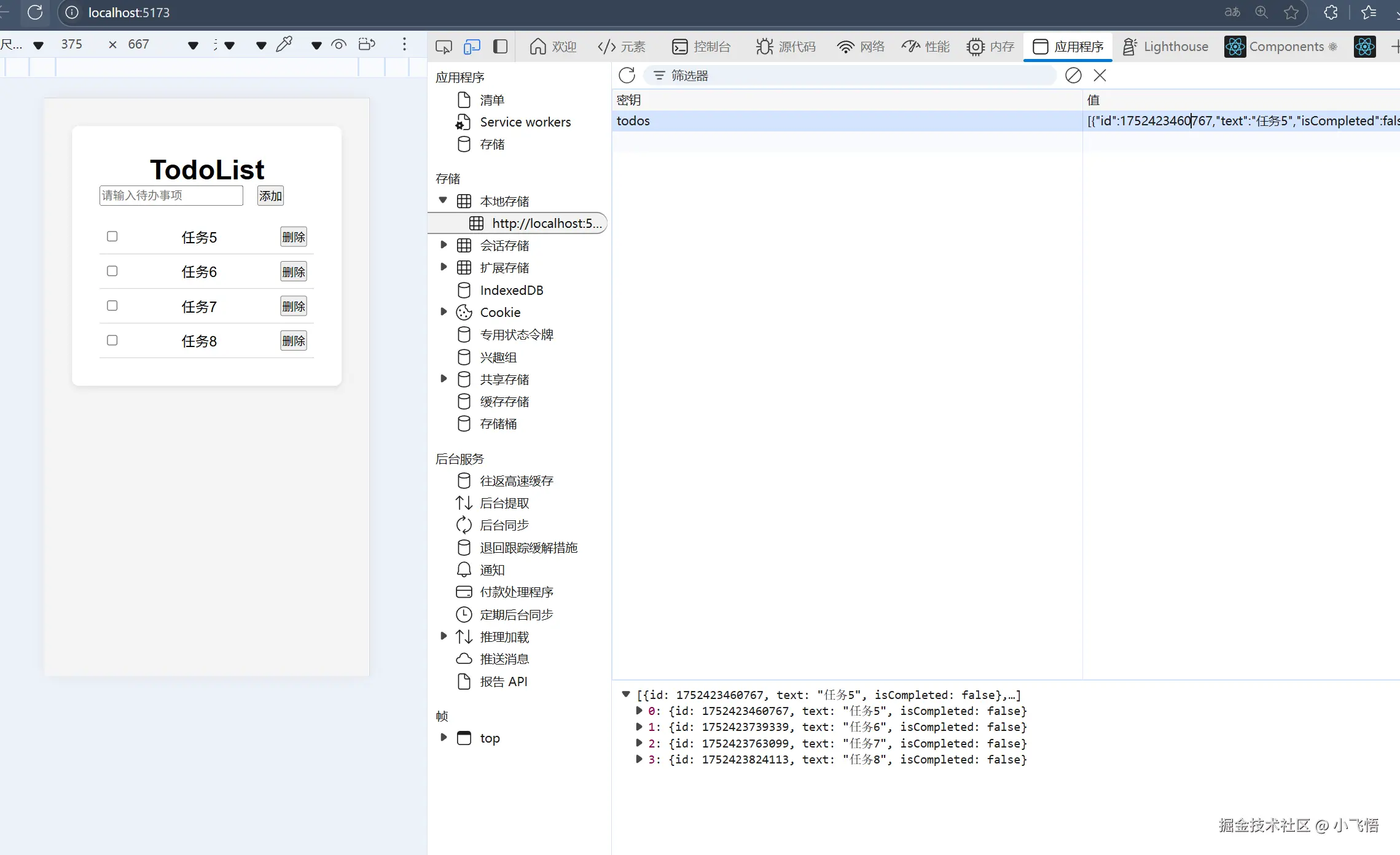Toggle device emulation icon in DevTools

pos(472,47)
